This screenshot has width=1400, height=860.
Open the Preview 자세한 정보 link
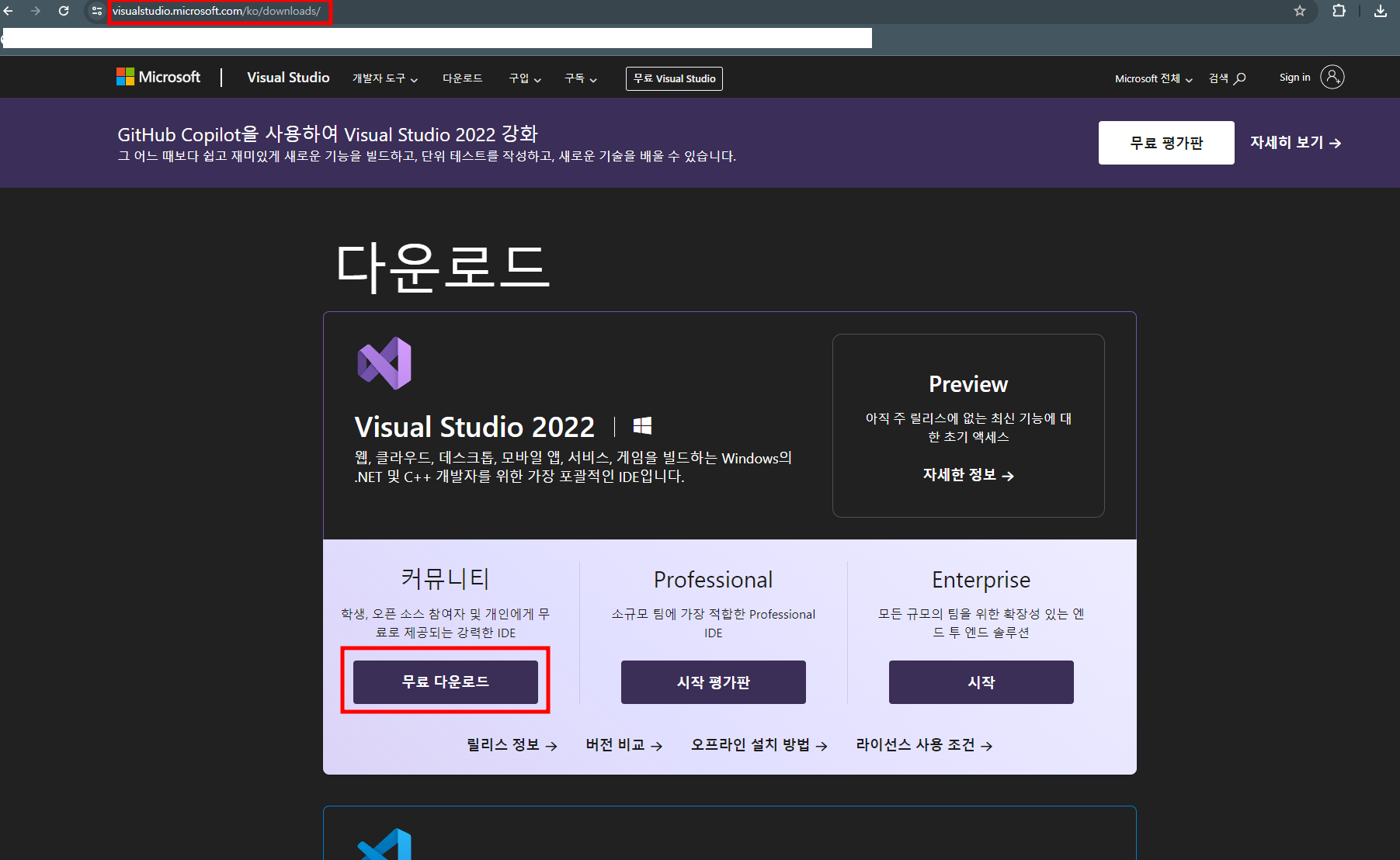click(x=968, y=475)
